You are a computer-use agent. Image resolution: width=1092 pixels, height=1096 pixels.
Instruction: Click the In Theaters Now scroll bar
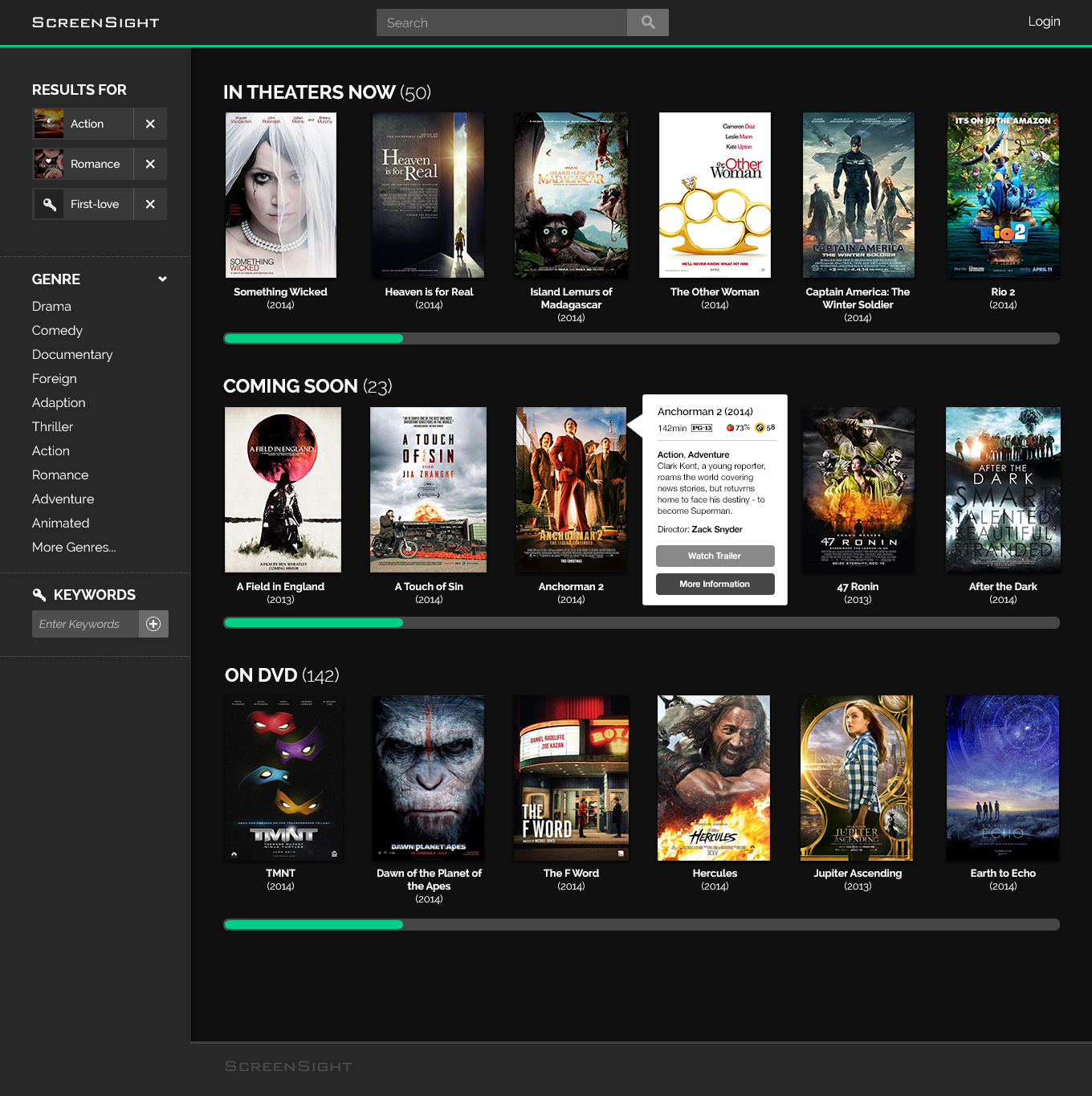pyautogui.click(x=642, y=339)
